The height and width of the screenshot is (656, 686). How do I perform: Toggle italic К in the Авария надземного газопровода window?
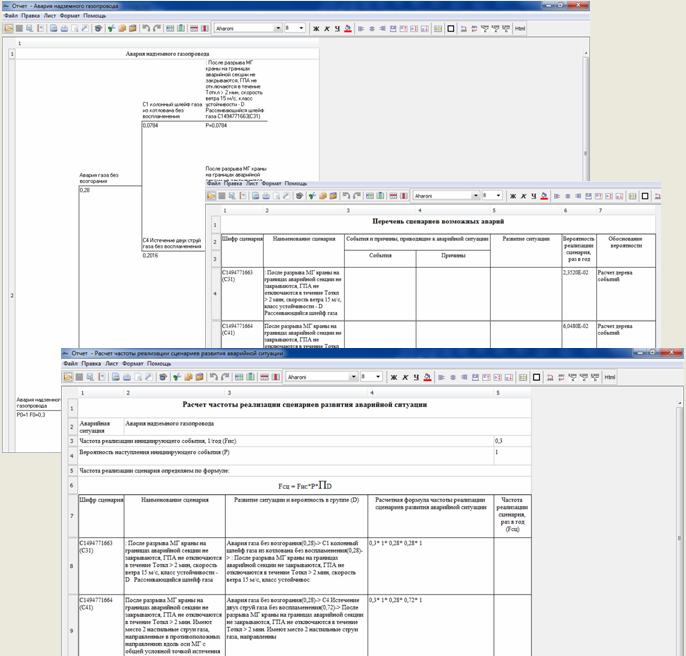[326, 29]
